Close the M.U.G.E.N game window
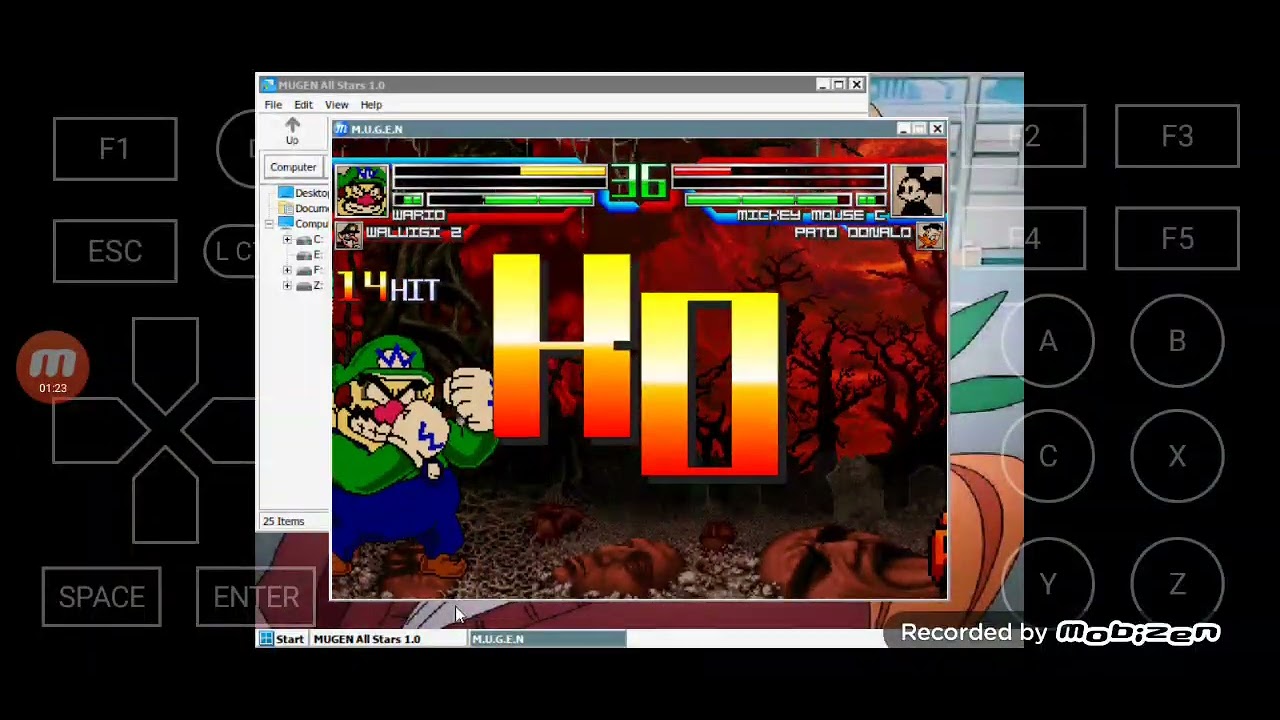The image size is (1280, 720). (937, 129)
